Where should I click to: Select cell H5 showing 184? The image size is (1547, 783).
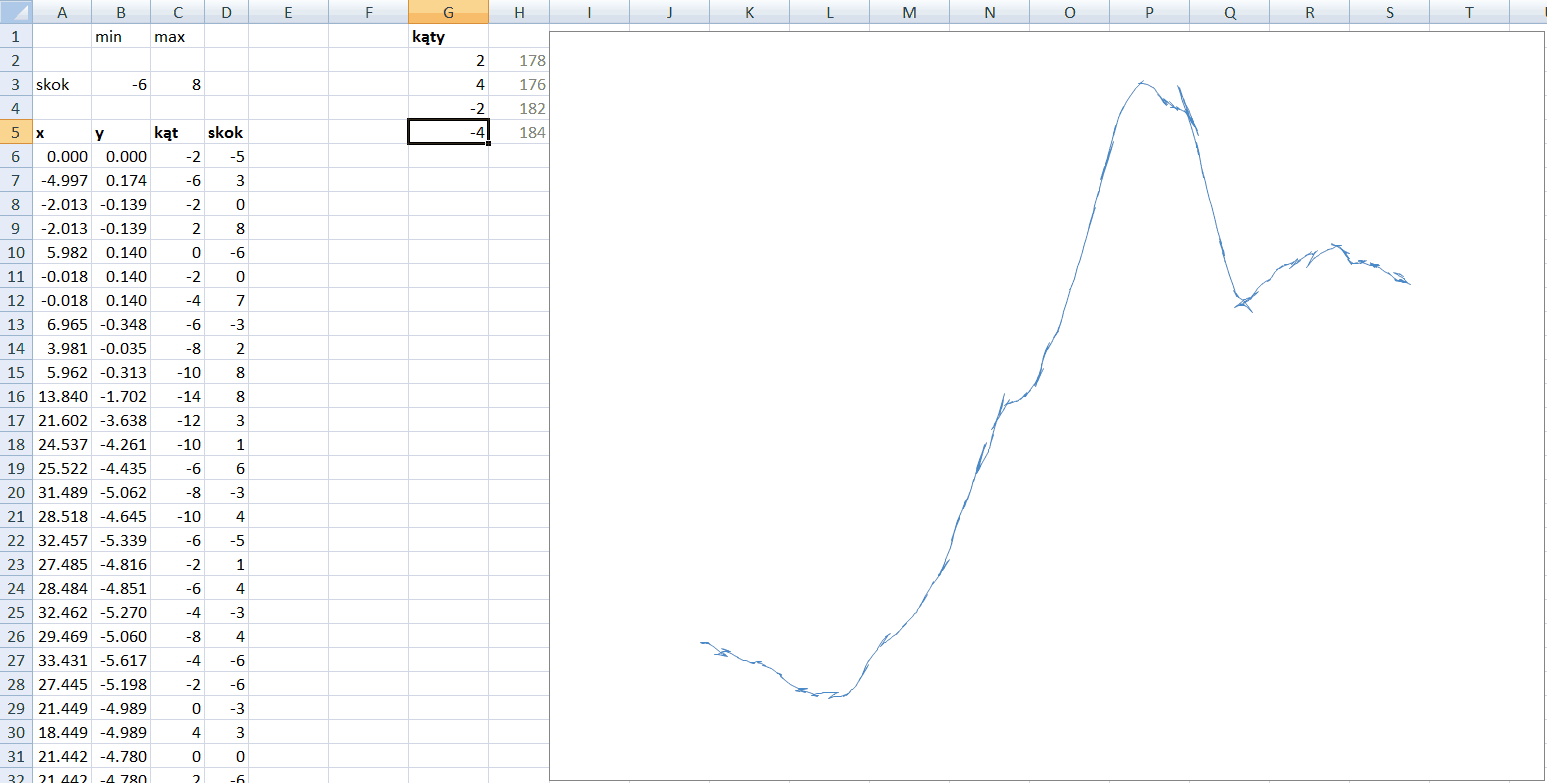coord(519,132)
